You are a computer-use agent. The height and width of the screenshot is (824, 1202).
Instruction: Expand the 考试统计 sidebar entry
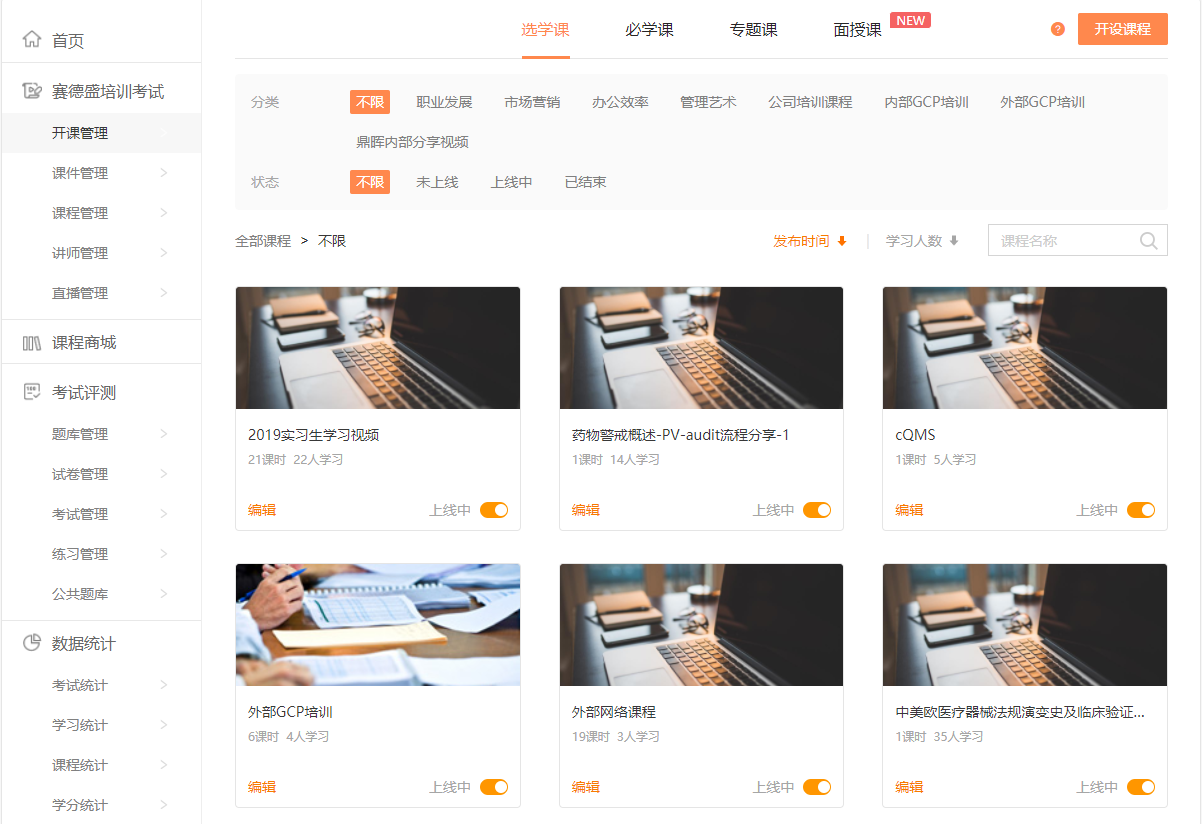coord(164,685)
